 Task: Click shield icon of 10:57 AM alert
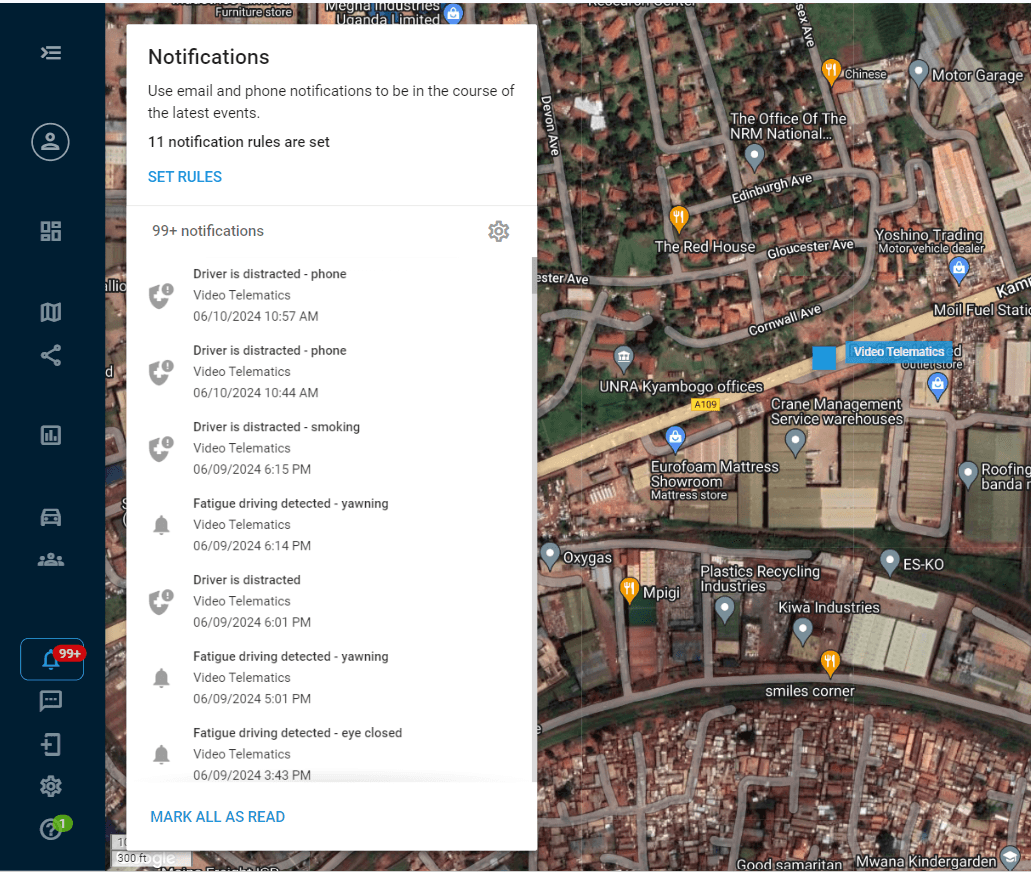(x=161, y=296)
